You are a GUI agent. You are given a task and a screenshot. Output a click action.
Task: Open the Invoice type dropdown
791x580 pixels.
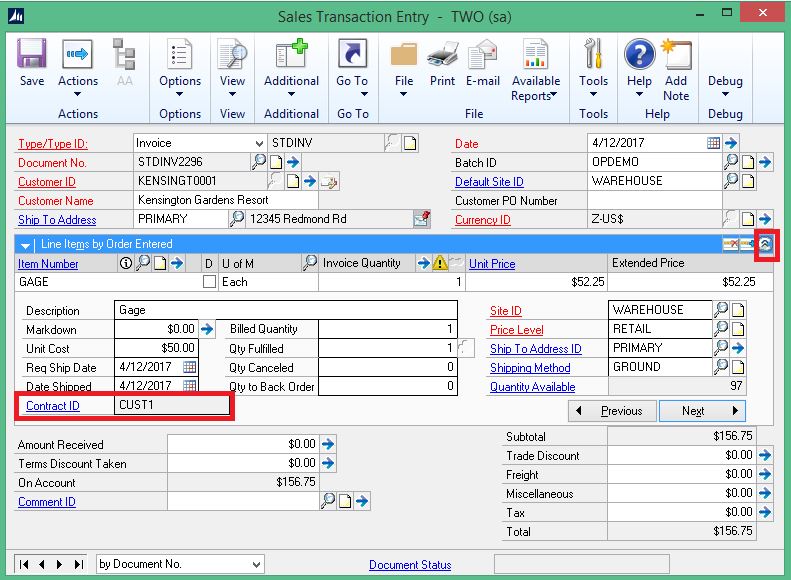tap(259, 144)
